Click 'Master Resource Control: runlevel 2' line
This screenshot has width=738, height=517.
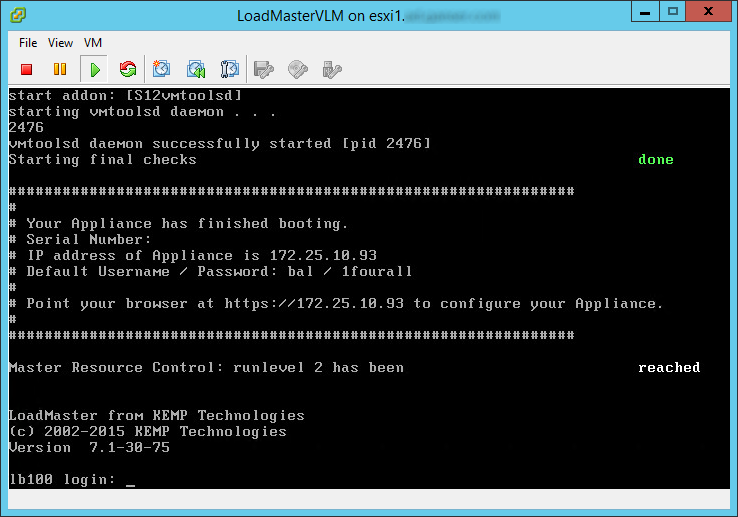click(206, 367)
